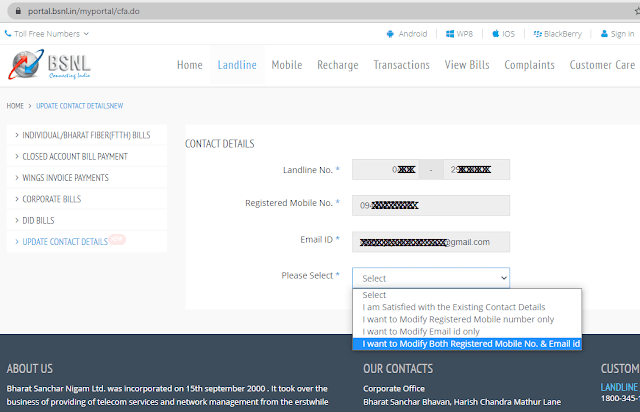Click UPDATE CONTACT DETAILSNEW breadcrumb
The width and height of the screenshot is (640, 412).
[80, 106]
